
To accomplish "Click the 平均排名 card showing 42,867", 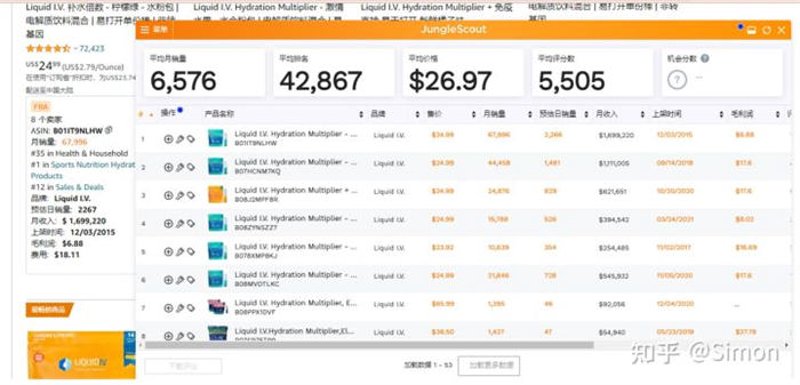I will [334, 73].
